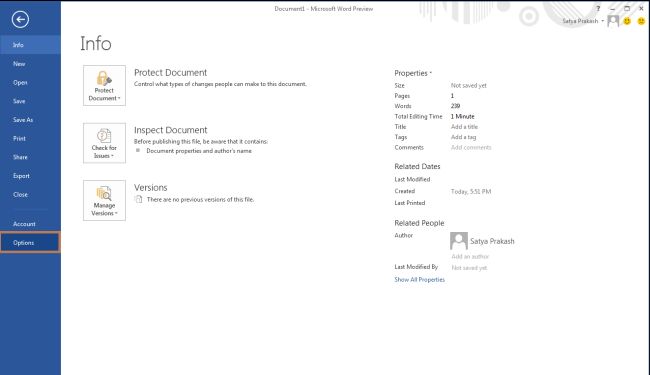
Task: Open the Export page
Action: pyautogui.click(x=30, y=176)
